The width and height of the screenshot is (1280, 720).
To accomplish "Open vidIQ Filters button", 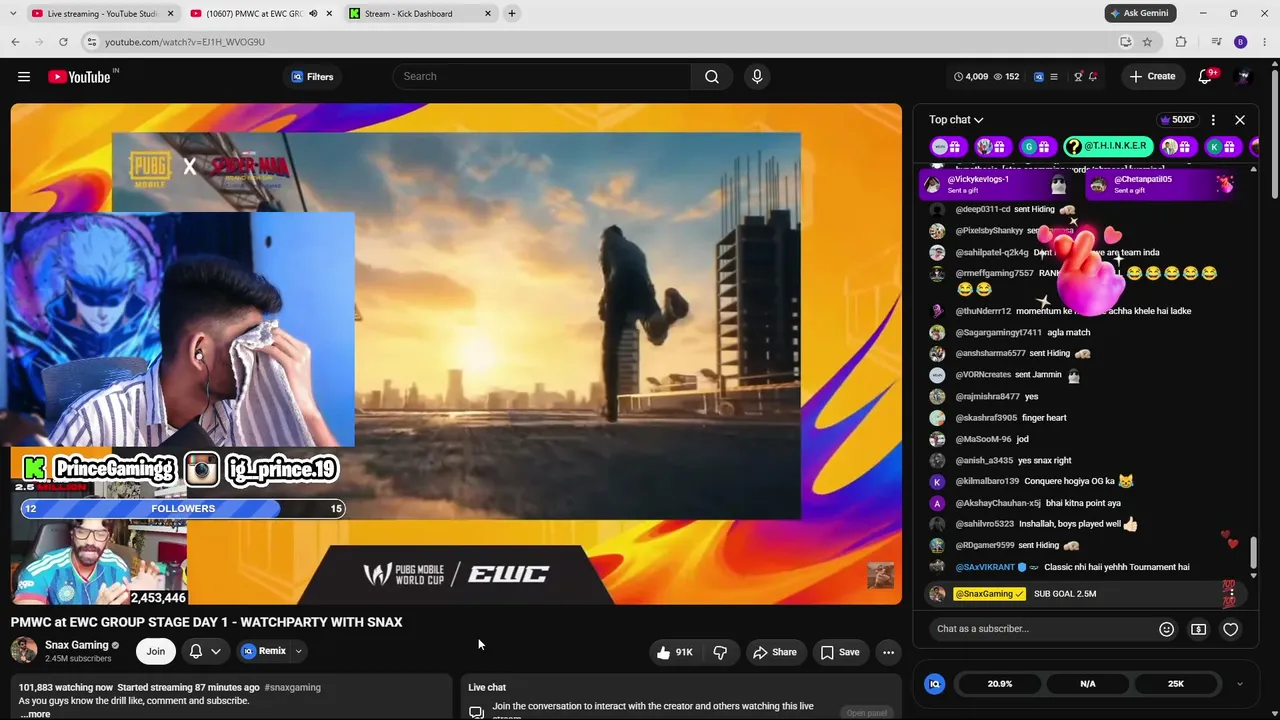I will (312, 77).
